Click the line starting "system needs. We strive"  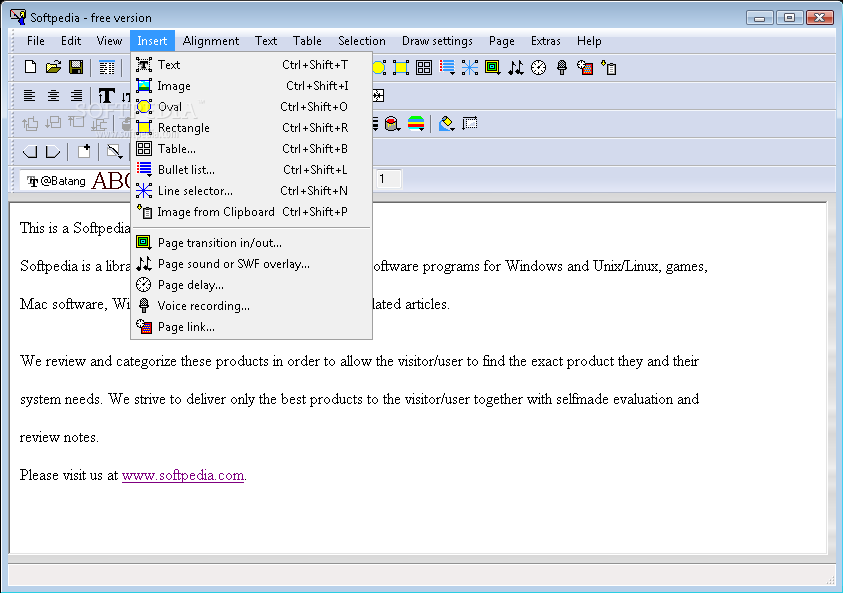tap(359, 399)
